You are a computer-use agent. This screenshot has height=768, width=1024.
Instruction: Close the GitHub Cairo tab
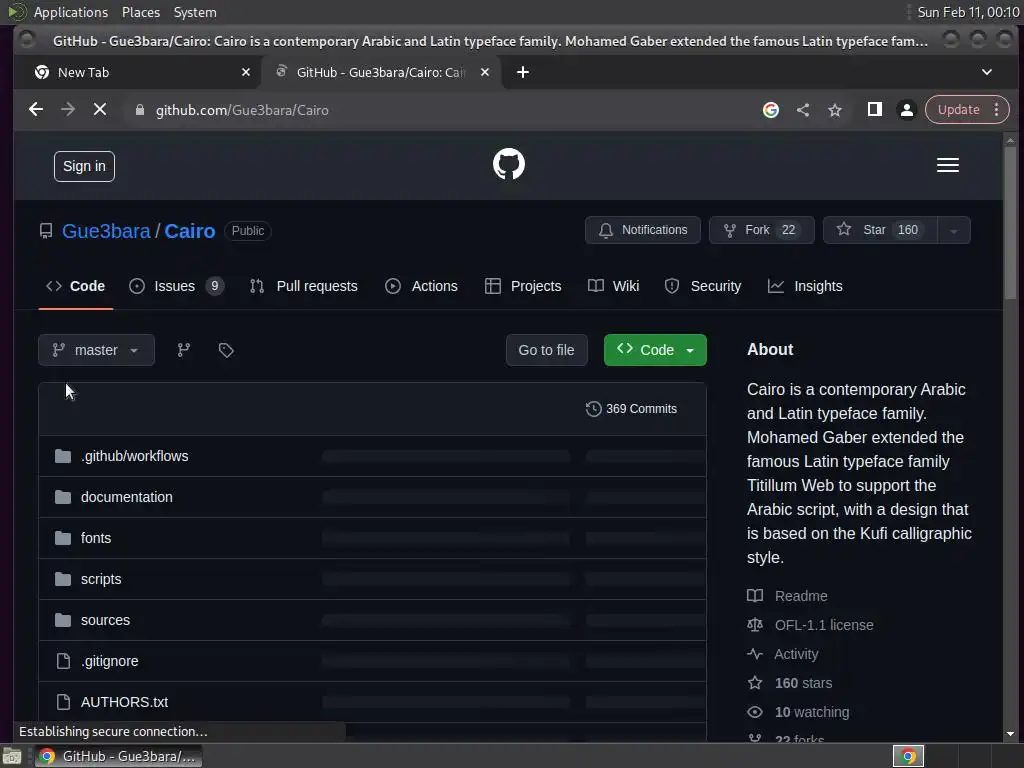point(485,72)
